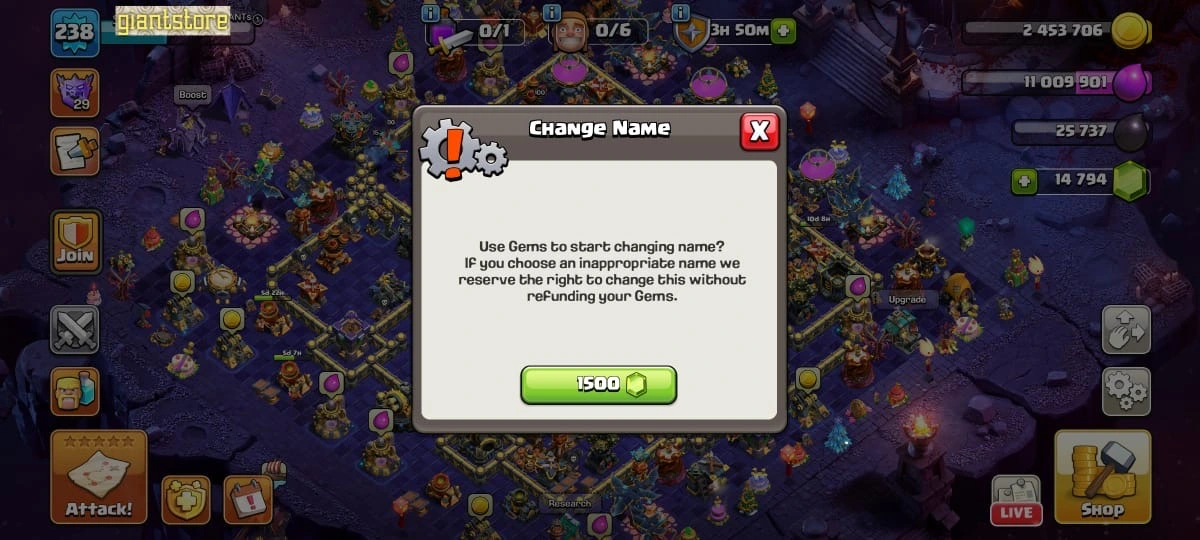Open the purple league badge showing 29
This screenshot has height=540, width=1200.
(75, 92)
